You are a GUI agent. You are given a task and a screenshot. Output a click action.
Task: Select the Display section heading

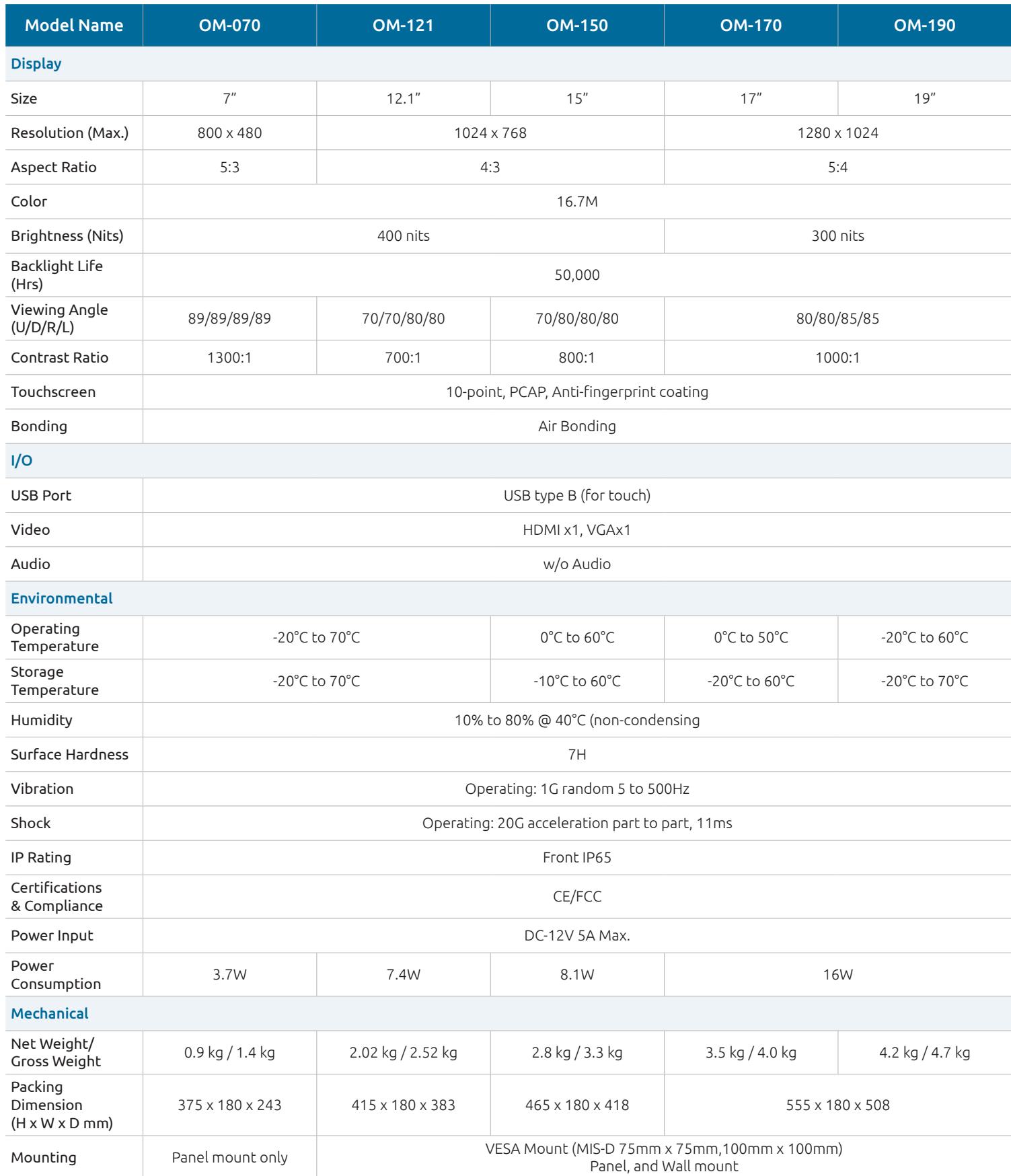point(36,64)
